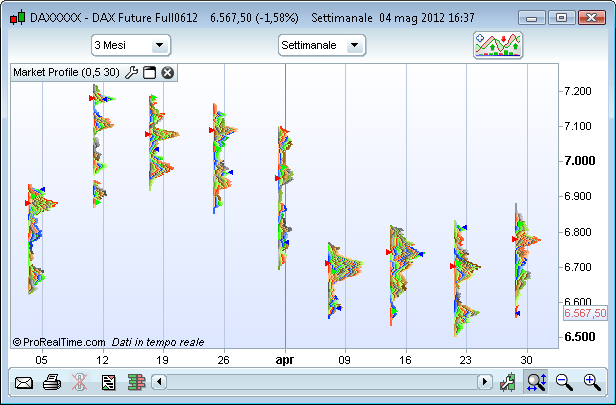
Task: Configure Market Profile with wrench icon
Action: pos(131,73)
